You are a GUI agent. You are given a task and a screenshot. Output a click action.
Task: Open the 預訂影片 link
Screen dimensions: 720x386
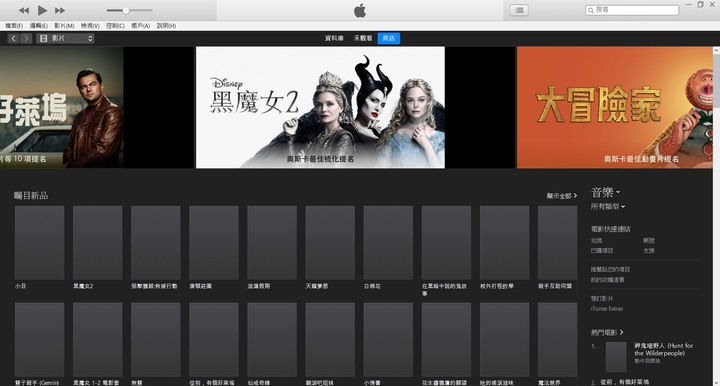(x=602, y=299)
